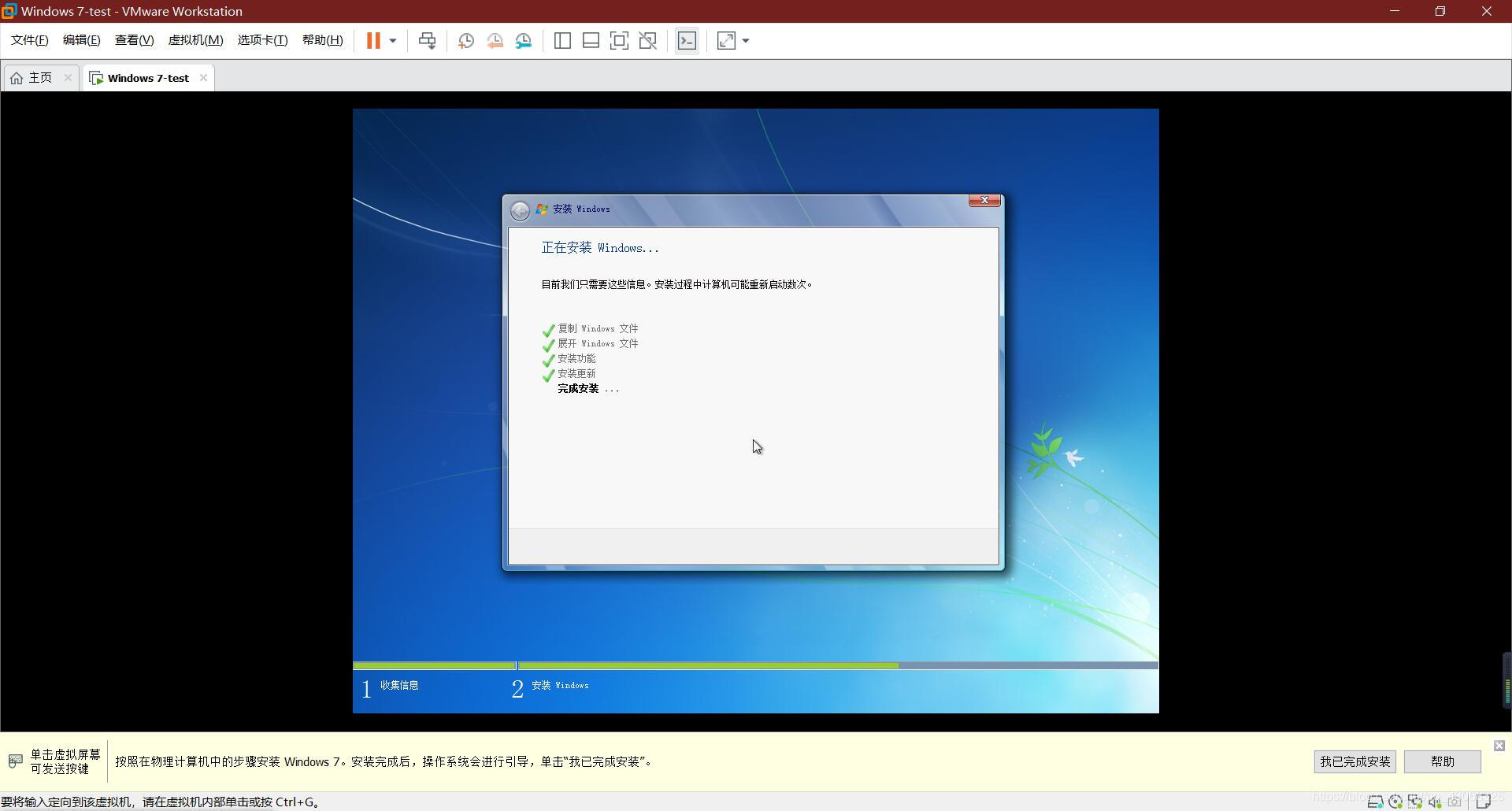Click the back arrow in 安装 Windows dialog
This screenshot has height=811, width=1512.
(520, 210)
